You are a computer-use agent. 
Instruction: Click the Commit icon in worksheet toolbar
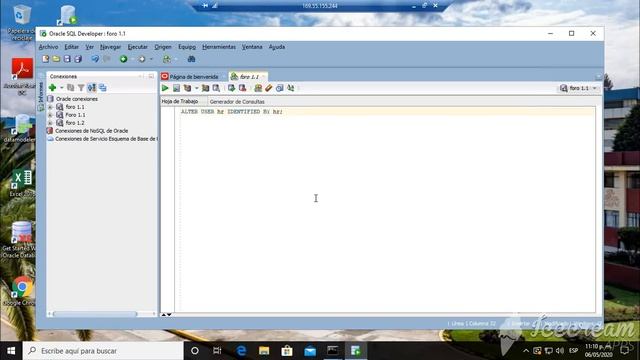tap(231, 88)
